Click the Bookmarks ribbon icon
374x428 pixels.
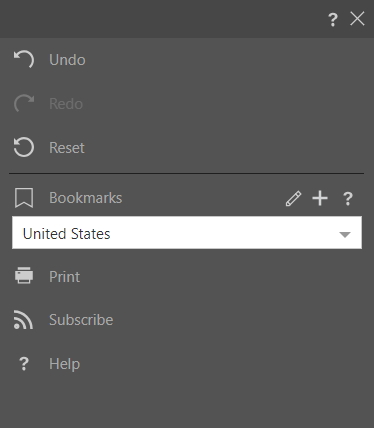(24, 198)
